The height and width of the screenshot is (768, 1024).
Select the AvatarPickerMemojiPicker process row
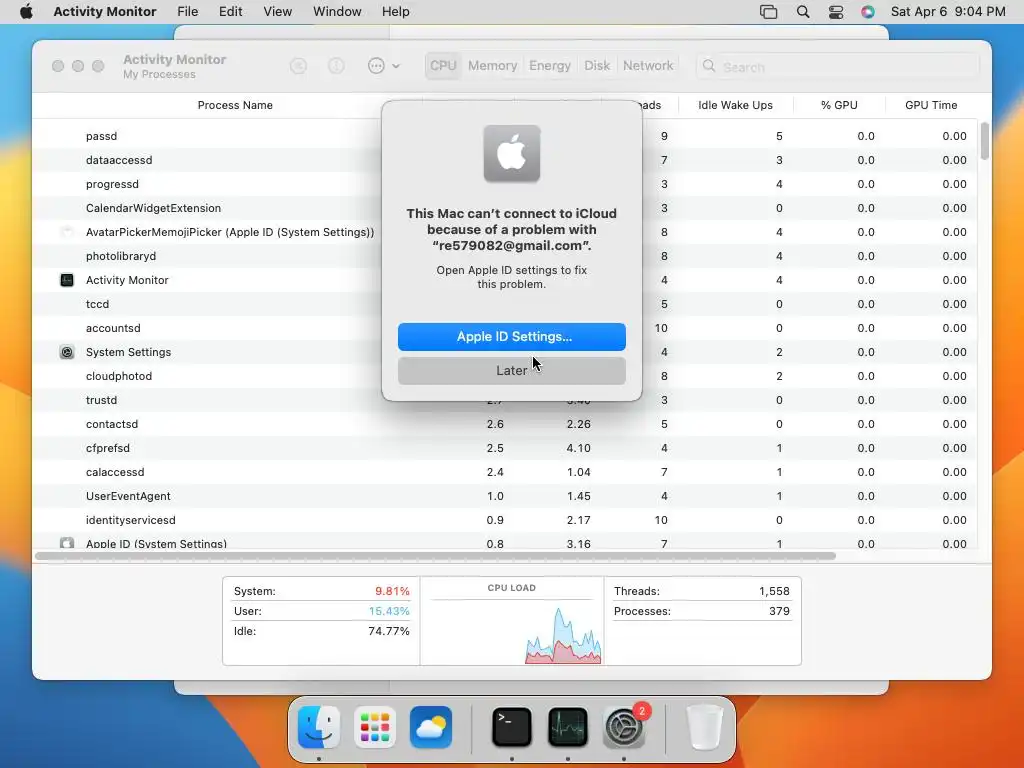(x=505, y=232)
